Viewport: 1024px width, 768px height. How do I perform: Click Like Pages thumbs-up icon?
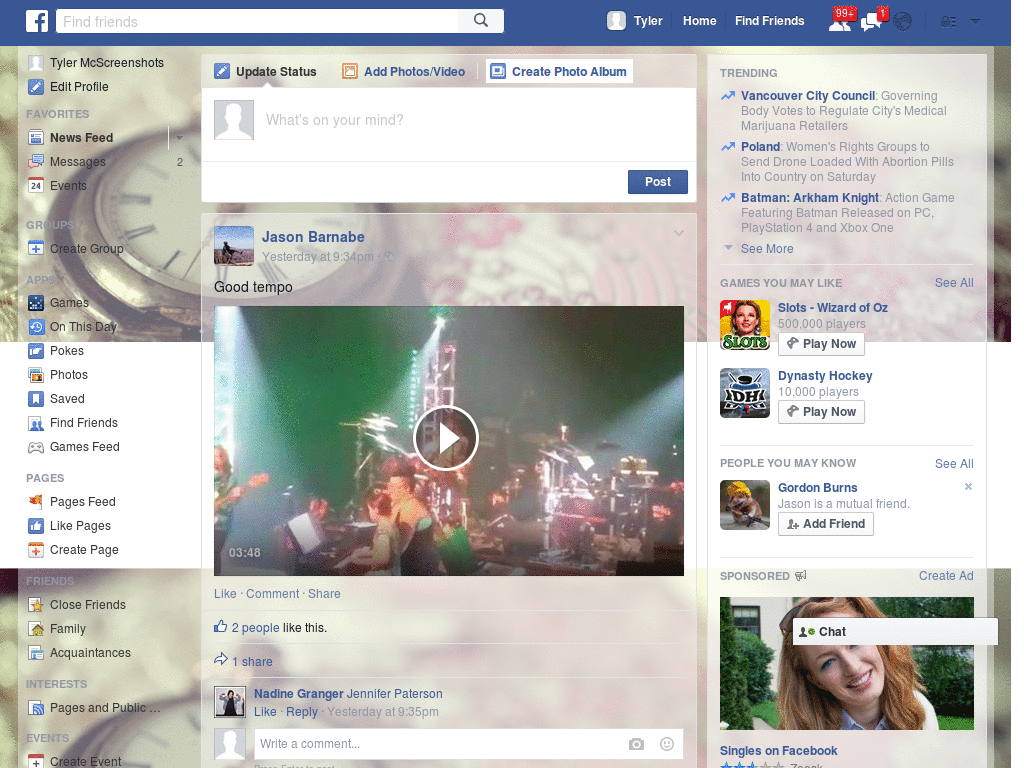coord(36,526)
